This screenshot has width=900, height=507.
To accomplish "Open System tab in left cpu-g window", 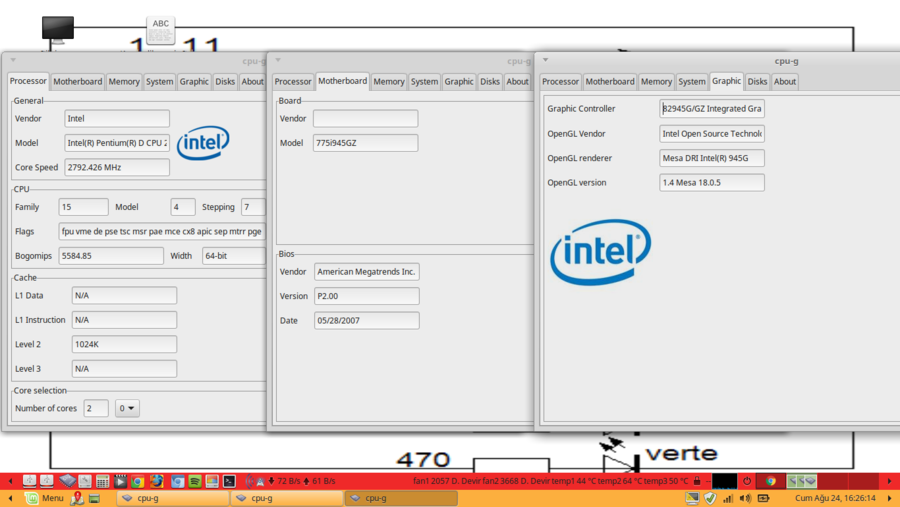I will pyautogui.click(x=160, y=82).
